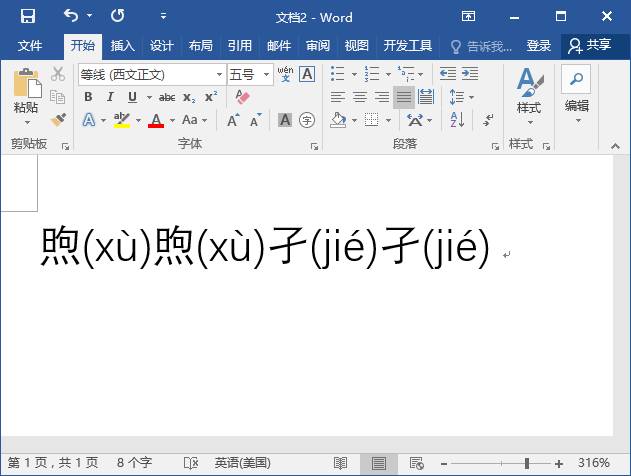Click the Format Painter brush icon
631x476 pixels.
(58, 120)
